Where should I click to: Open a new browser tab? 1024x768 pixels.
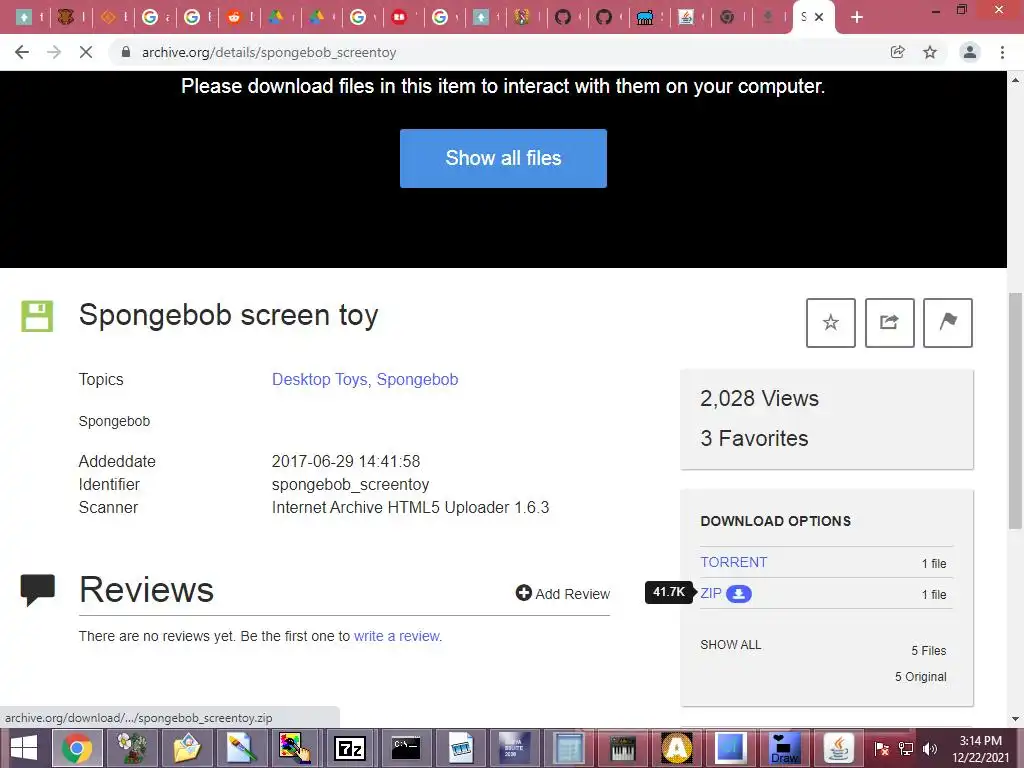click(x=857, y=17)
